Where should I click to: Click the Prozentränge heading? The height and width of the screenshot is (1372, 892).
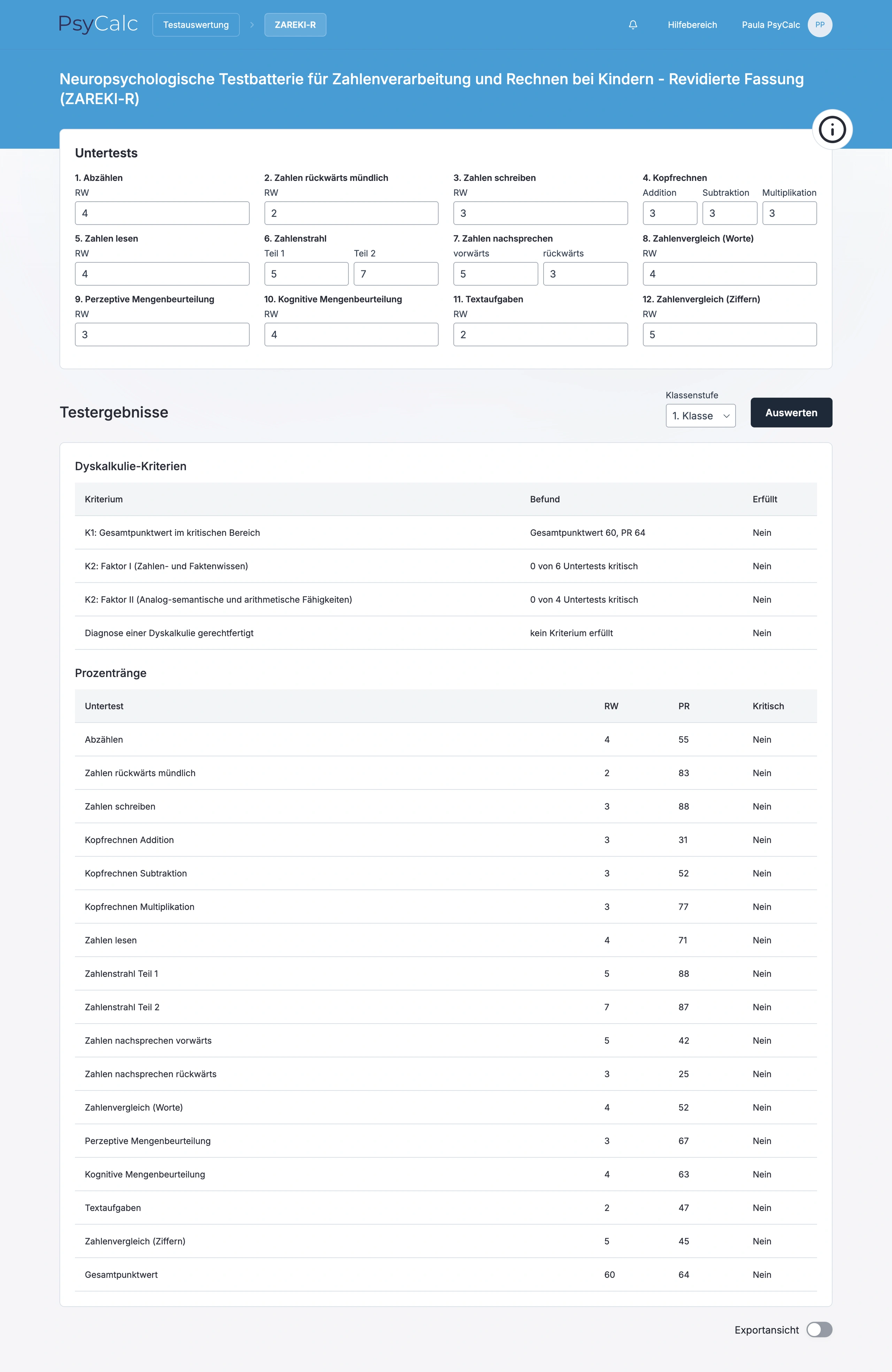pyautogui.click(x=111, y=673)
